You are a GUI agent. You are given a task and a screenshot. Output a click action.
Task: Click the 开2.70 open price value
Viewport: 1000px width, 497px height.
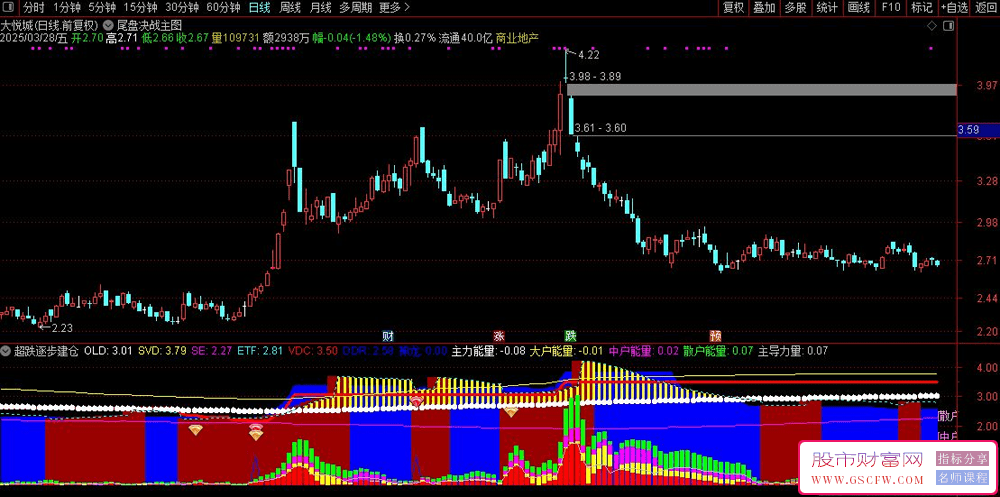click(87, 38)
